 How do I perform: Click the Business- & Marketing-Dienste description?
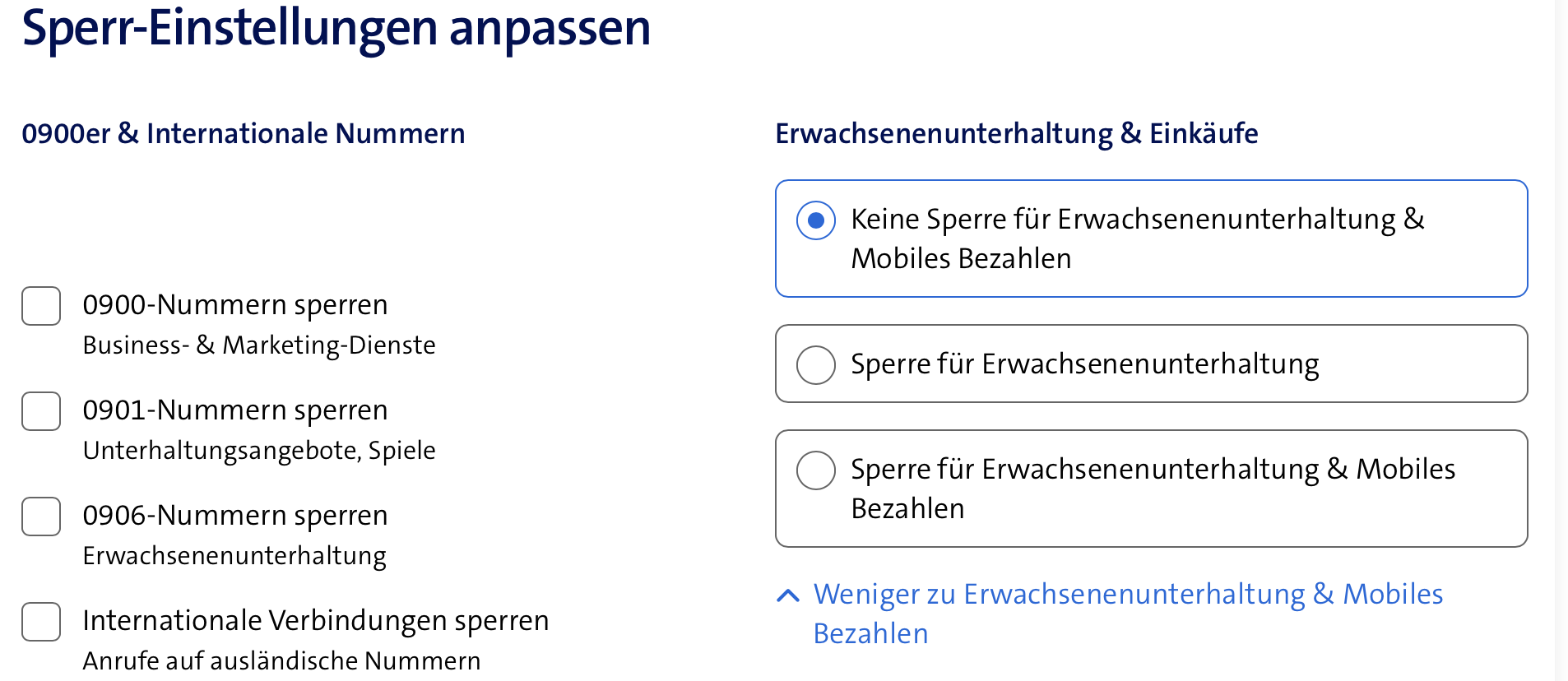[x=259, y=345]
